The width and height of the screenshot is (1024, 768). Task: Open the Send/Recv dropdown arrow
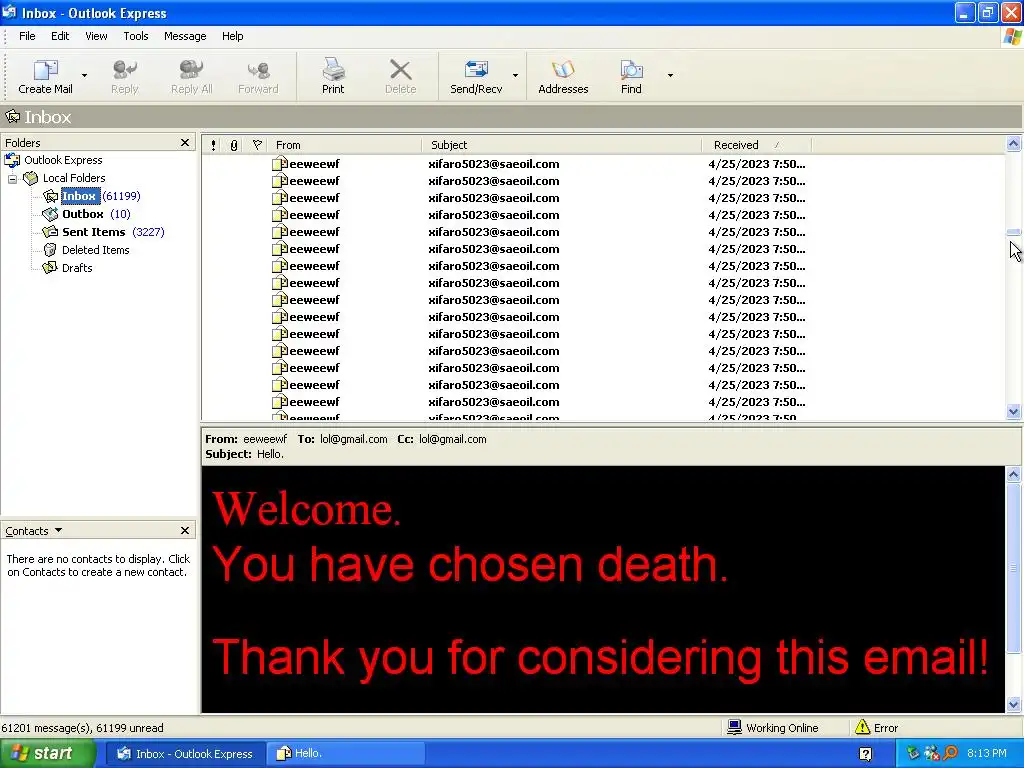pos(515,76)
